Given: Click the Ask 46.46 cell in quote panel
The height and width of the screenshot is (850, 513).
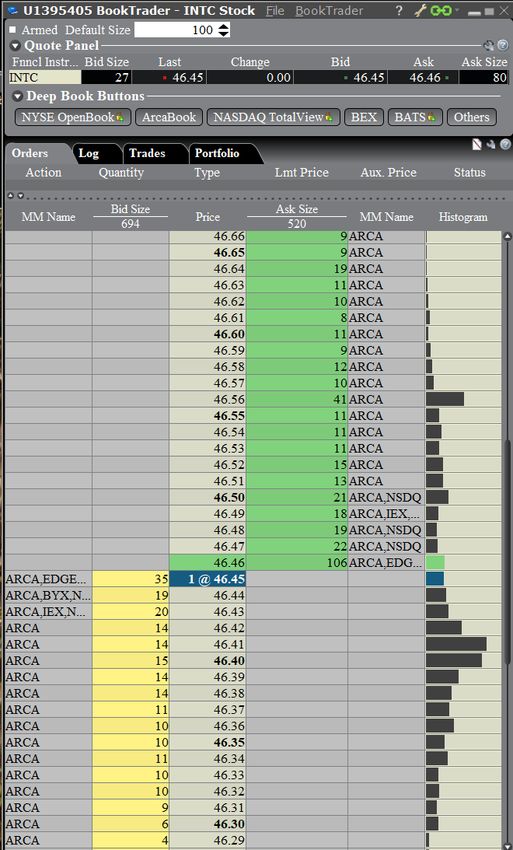Looking at the screenshot, I should tap(423, 78).
